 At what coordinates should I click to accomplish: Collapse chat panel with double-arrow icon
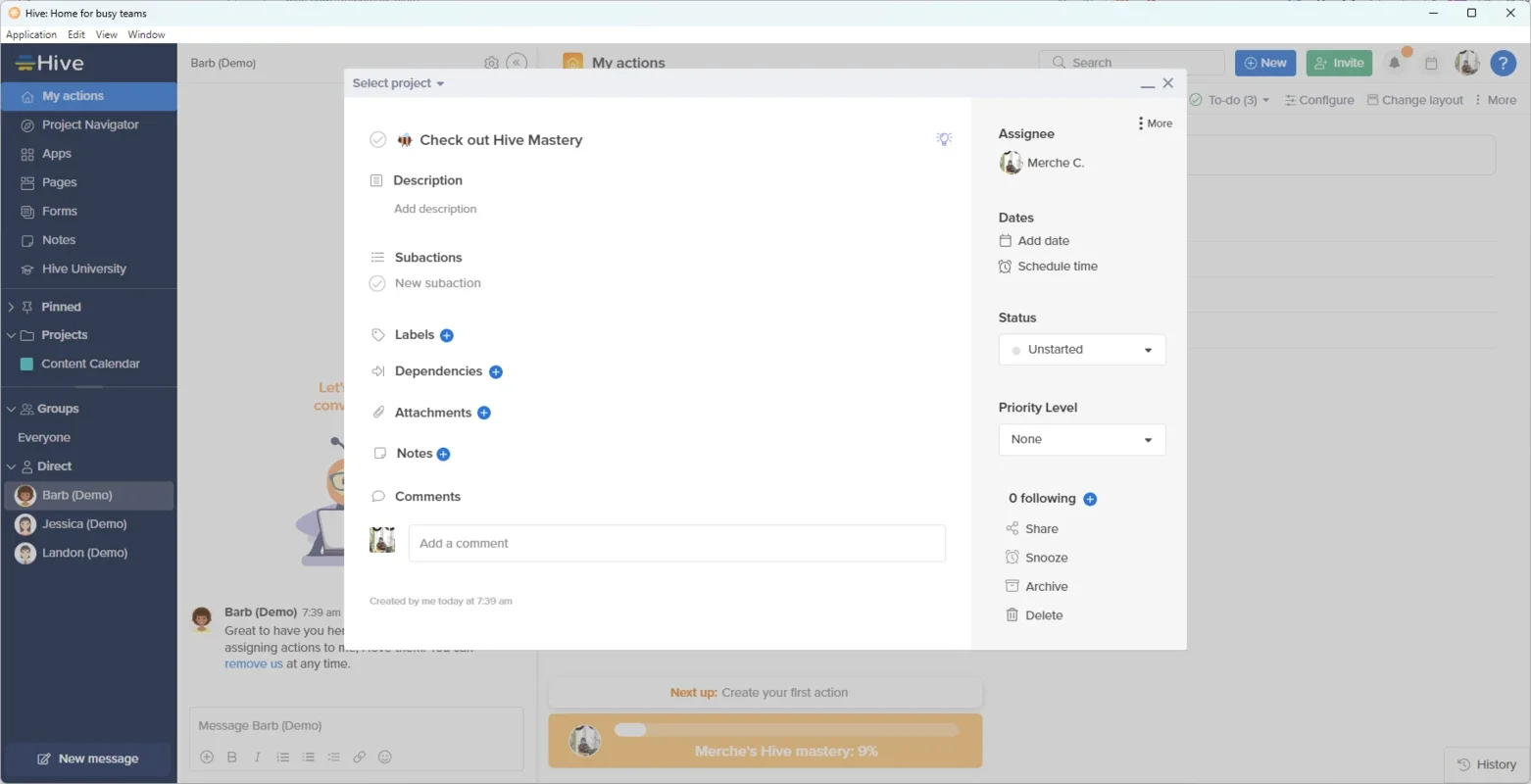[x=517, y=63]
